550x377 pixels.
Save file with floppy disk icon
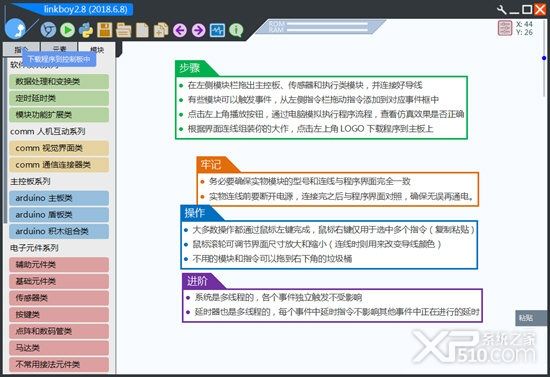pos(105,30)
